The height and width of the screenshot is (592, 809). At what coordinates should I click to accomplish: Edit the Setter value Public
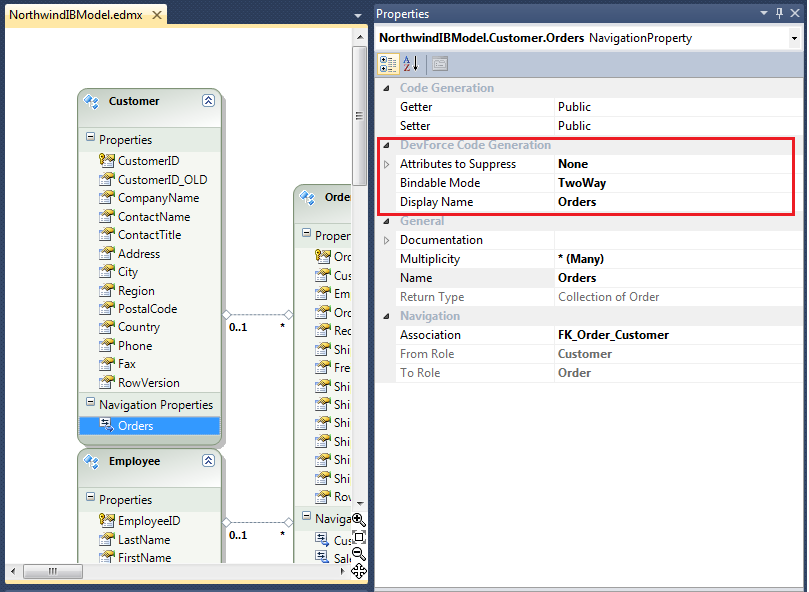tap(678, 126)
